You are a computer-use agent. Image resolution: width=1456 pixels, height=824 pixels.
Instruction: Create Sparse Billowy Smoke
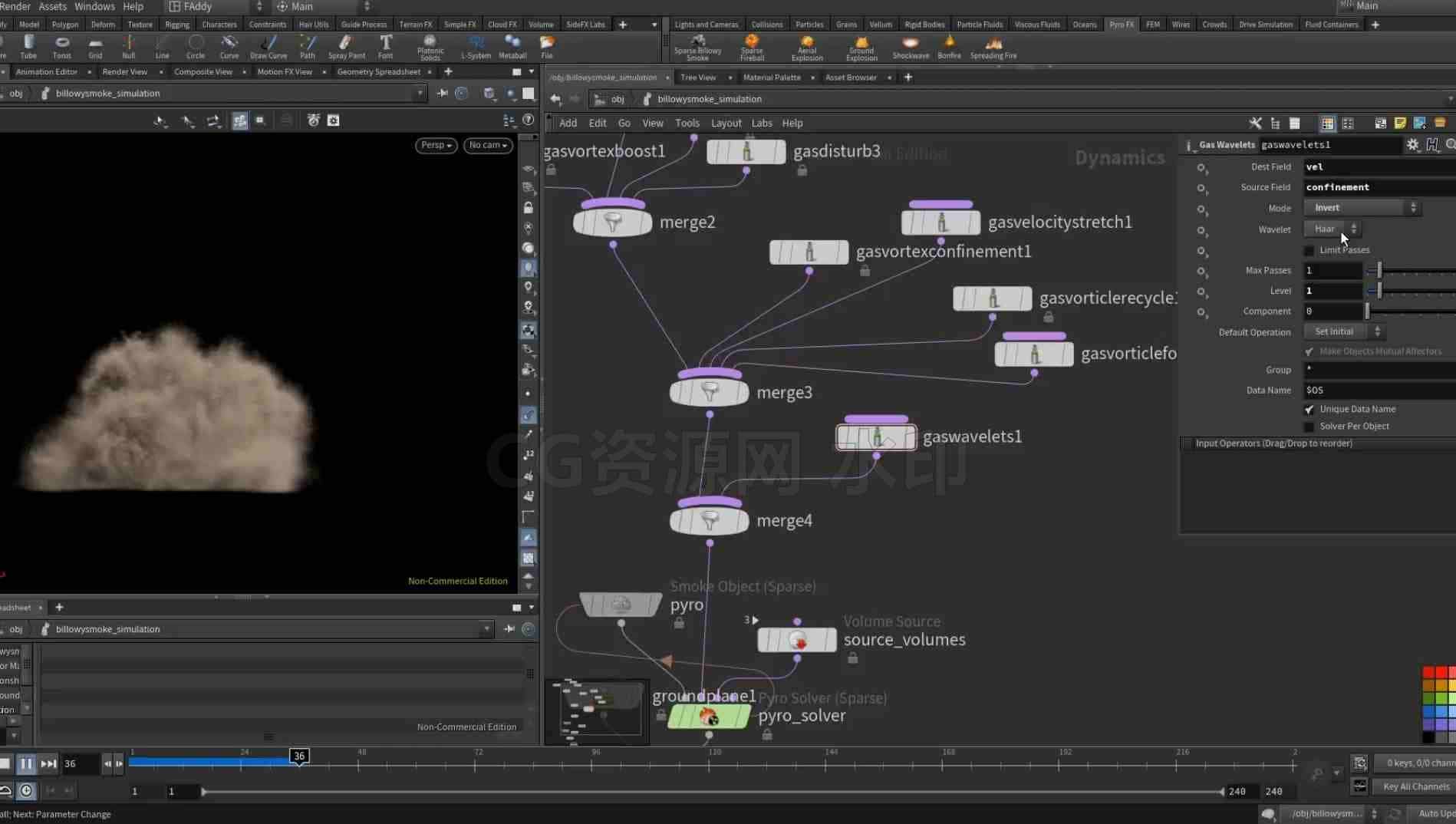(697, 48)
